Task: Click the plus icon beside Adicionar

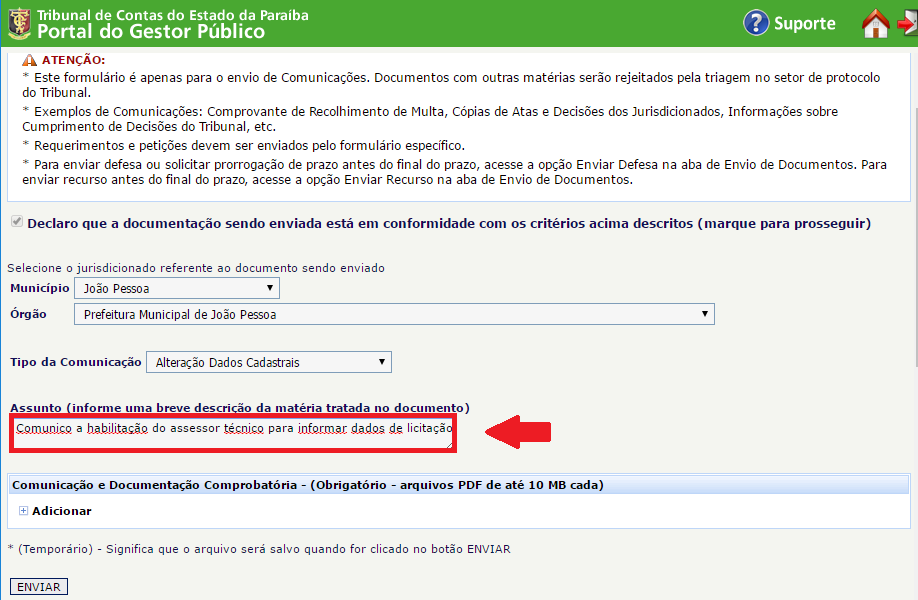Action: point(23,511)
